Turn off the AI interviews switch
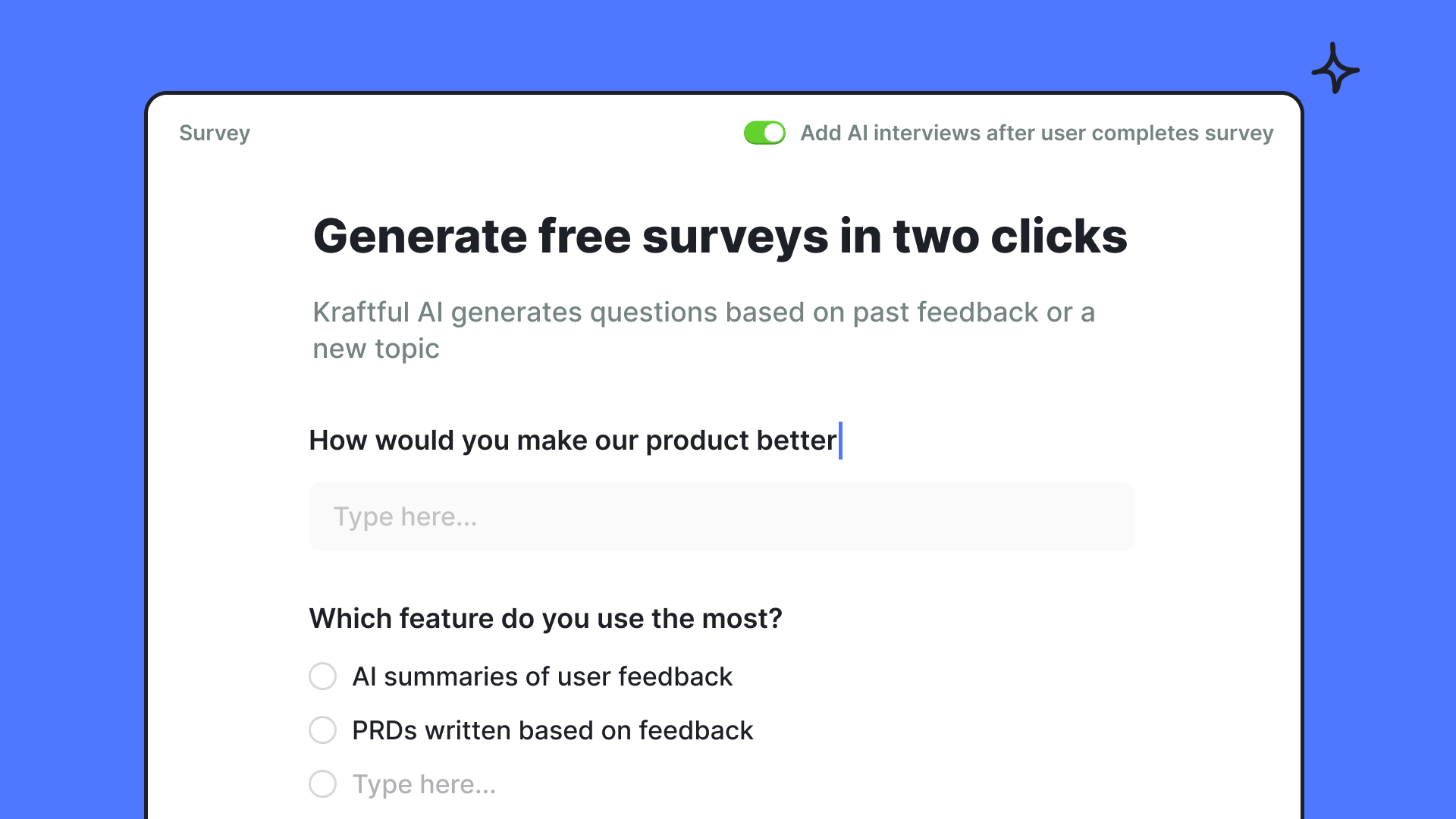Image resolution: width=1456 pixels, height=819 pixels. 764,133
